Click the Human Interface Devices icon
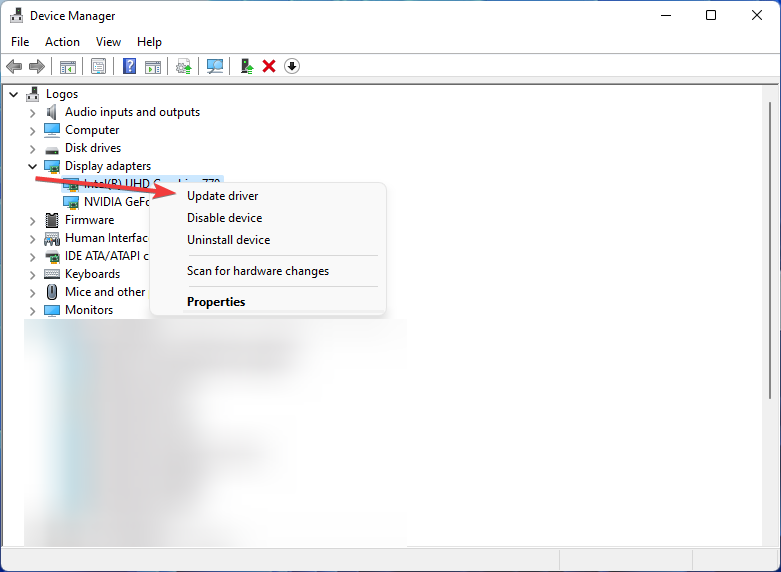This screenshot has width=781, height=572. [x=52, y=239]
